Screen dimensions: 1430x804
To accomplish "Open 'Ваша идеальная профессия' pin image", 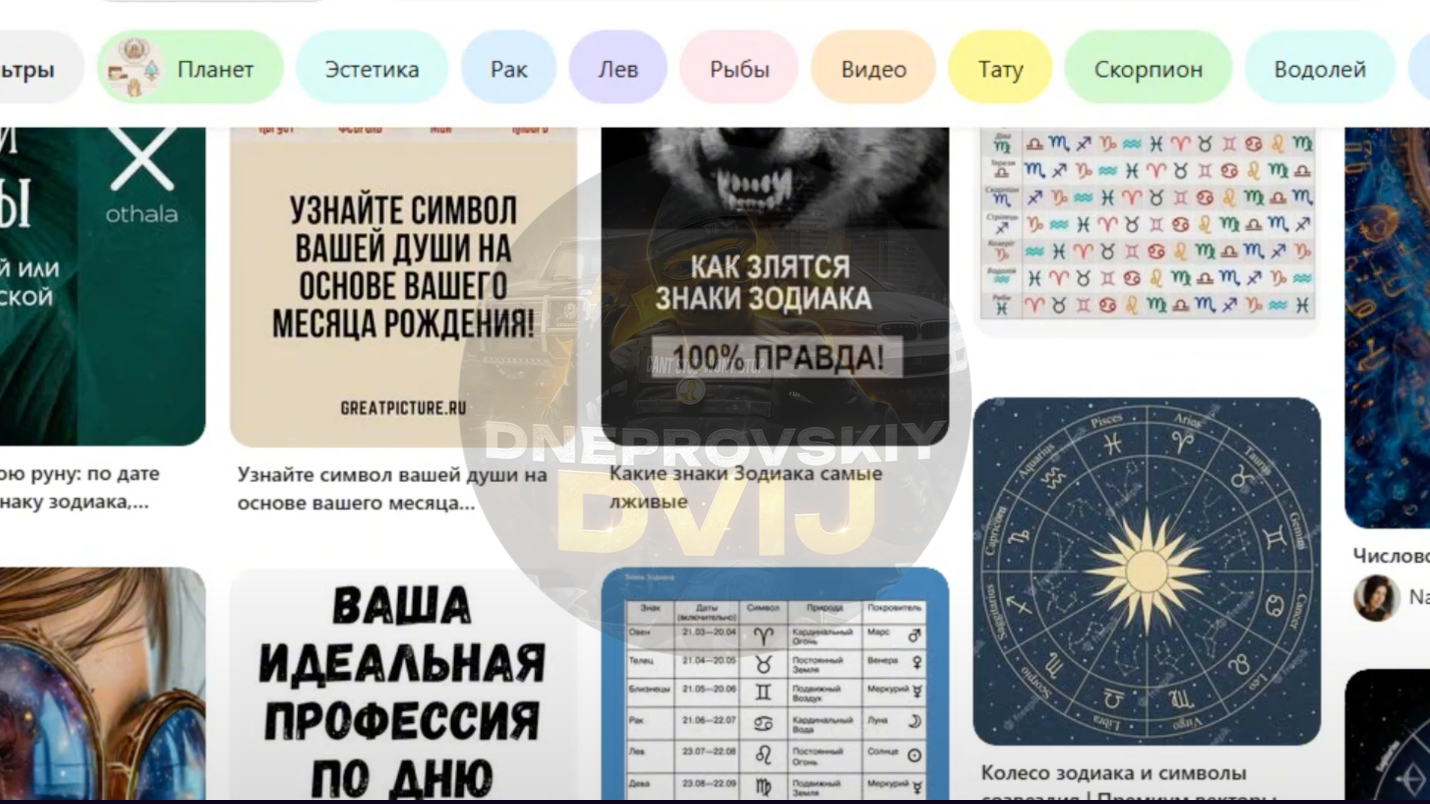I will tap(403, 686).
